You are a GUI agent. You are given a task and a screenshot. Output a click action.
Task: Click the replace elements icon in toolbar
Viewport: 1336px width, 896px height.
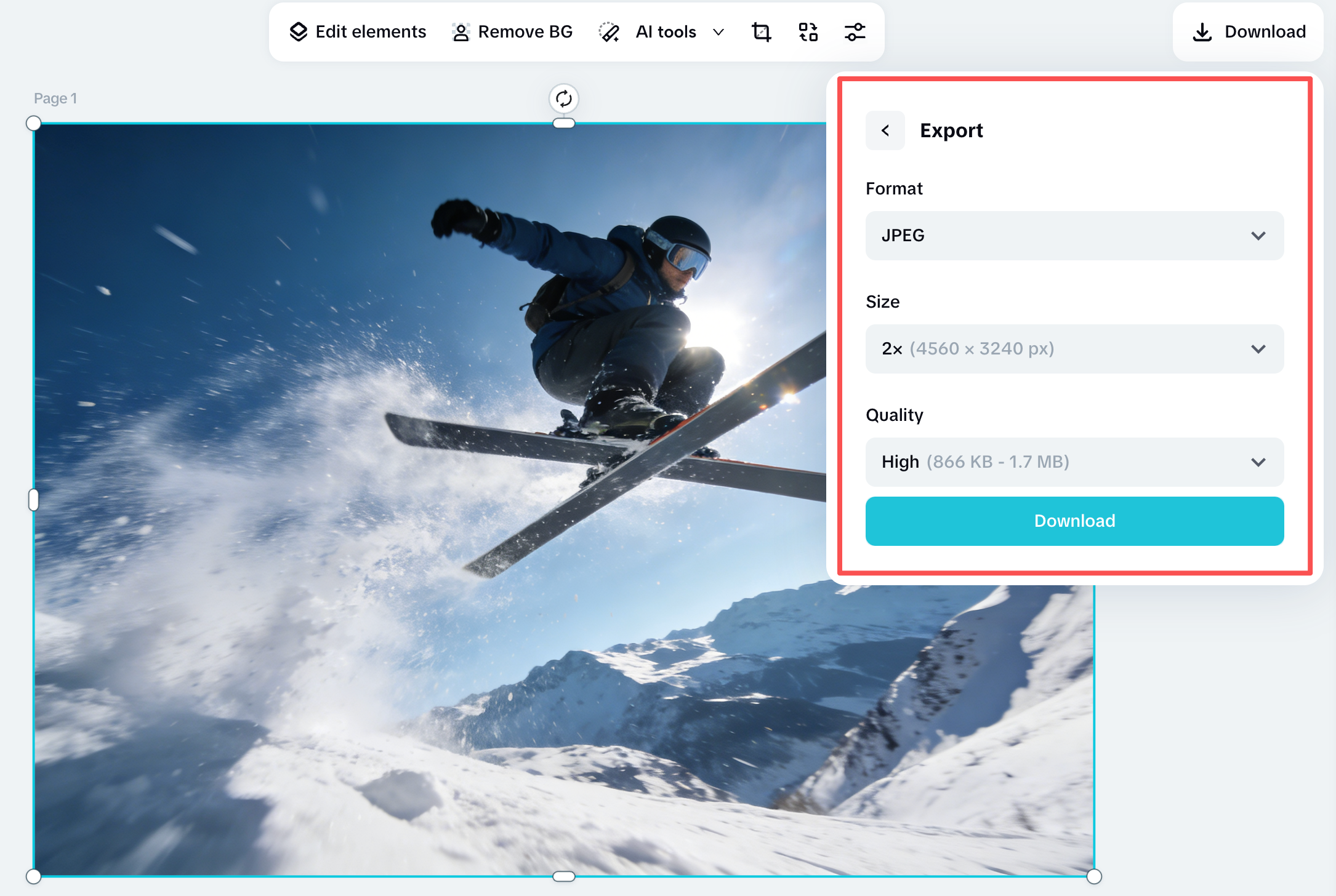pyautogui.click(x=808, y=32)
